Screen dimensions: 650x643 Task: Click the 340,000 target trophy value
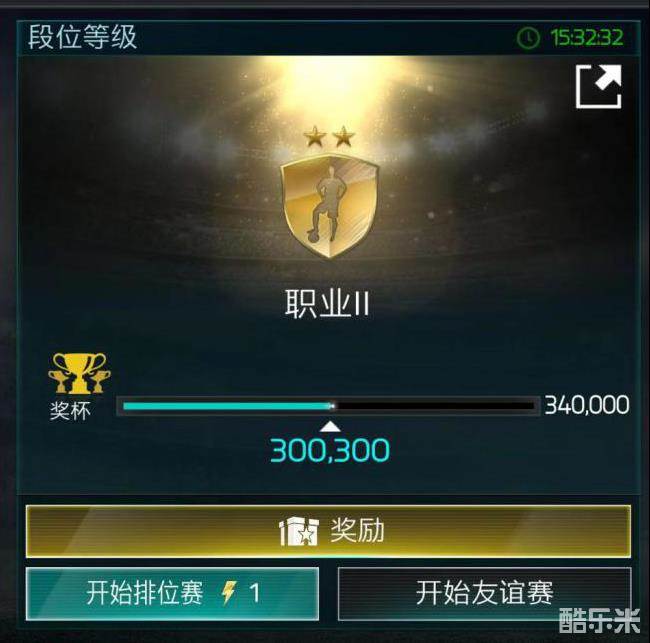pyautogui.click(x=587, y=405)
